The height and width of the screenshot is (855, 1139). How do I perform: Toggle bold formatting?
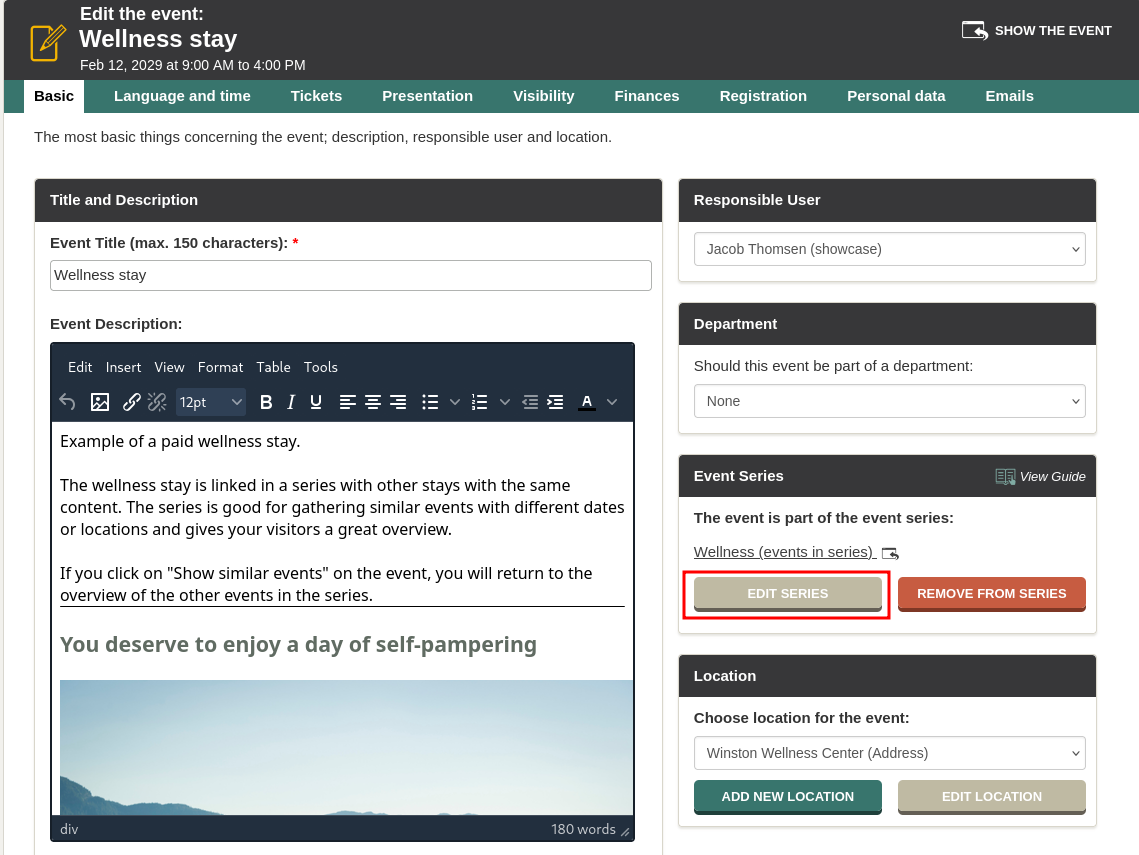coord(266,402)
